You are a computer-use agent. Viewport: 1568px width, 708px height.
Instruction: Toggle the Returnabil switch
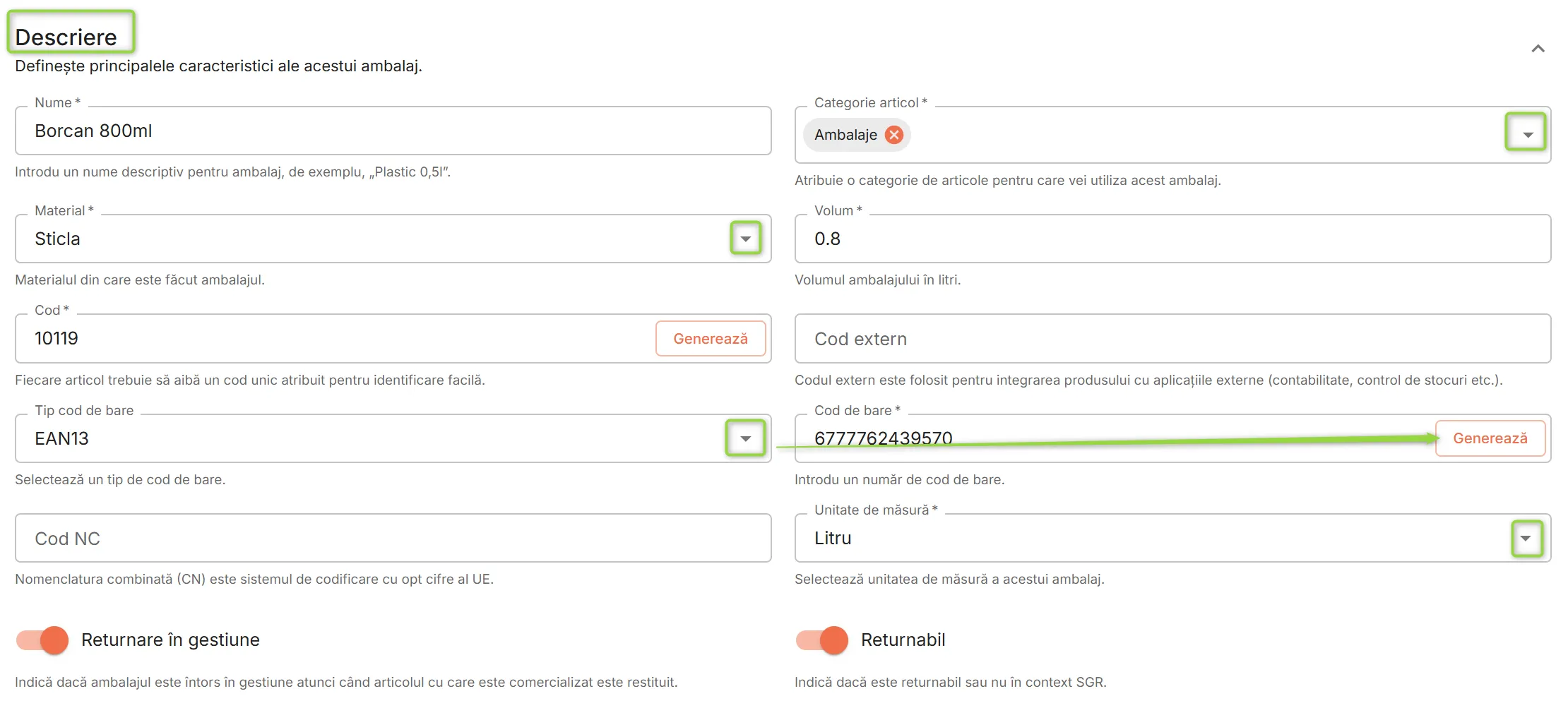(822, 640)
